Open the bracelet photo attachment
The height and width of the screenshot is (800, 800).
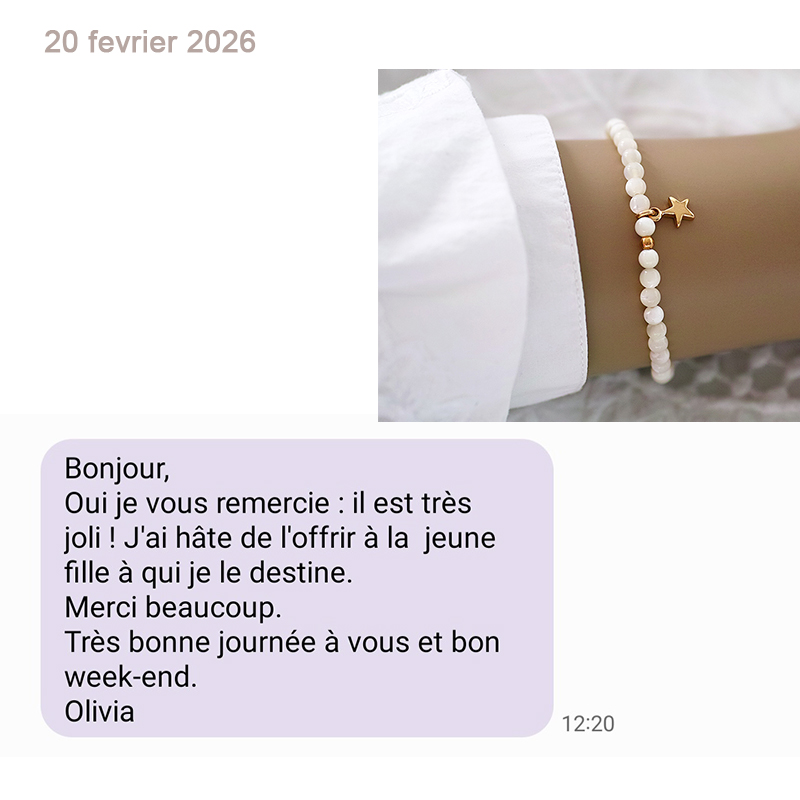point(589,245)
